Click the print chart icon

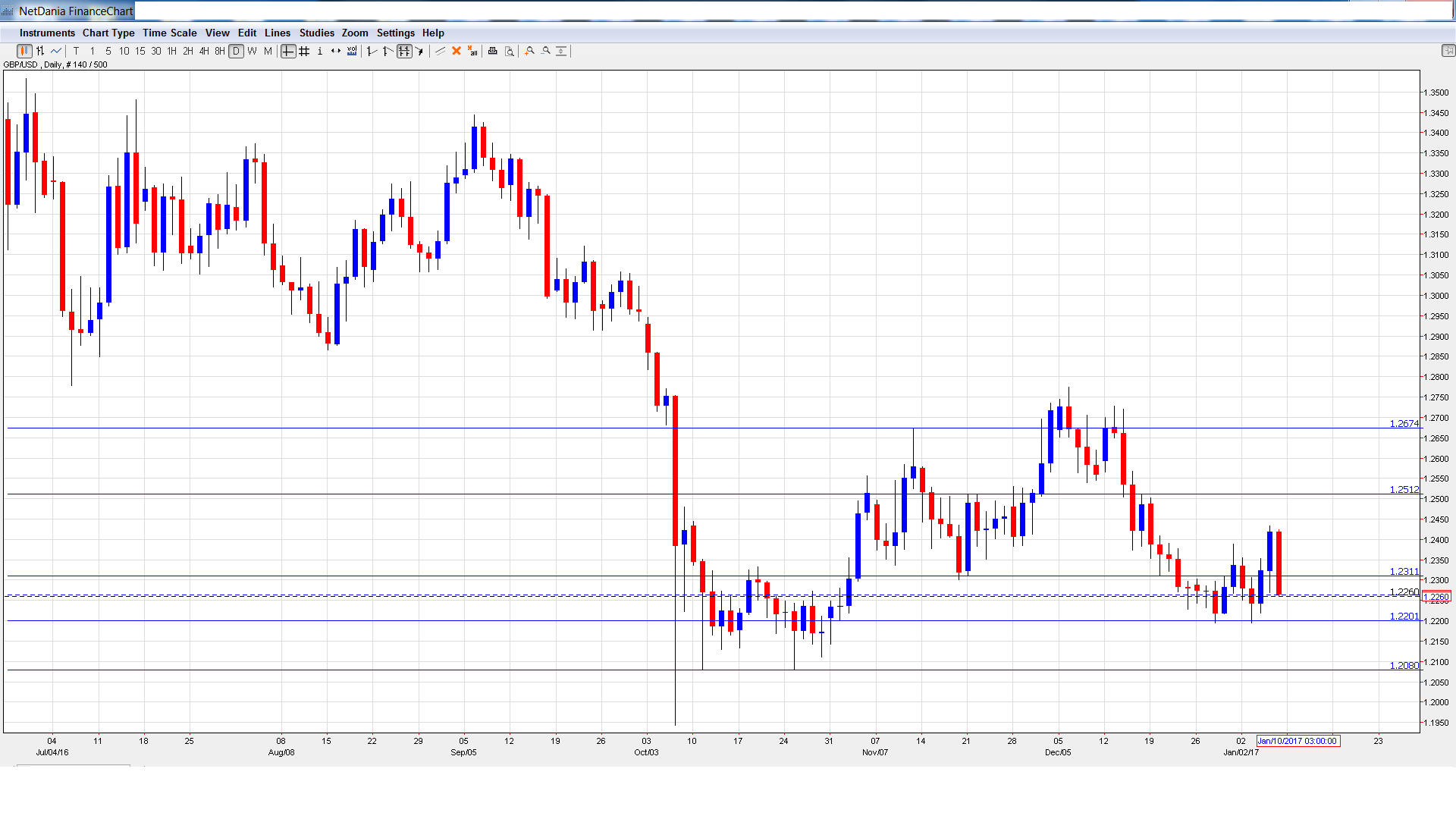point(493,52)
